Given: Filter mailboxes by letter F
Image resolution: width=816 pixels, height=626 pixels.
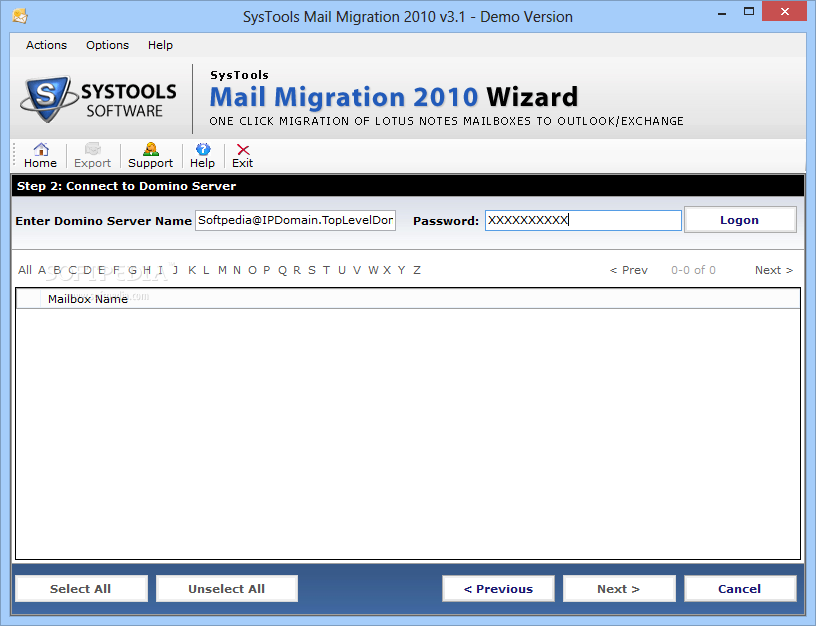Looking at the screenshot, I should [x=116, y=270].
